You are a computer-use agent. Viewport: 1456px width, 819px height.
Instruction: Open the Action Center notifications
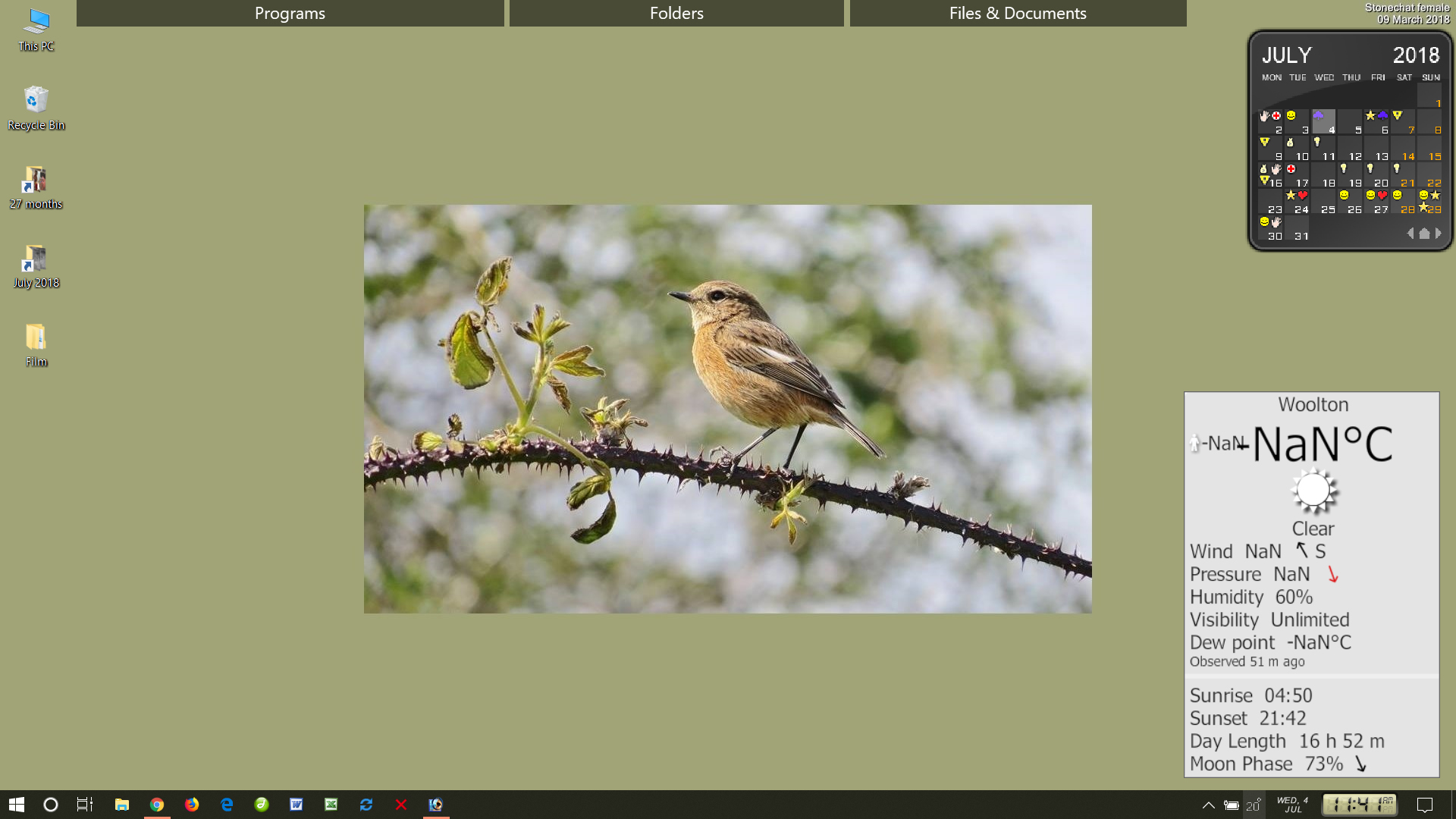1425,805
